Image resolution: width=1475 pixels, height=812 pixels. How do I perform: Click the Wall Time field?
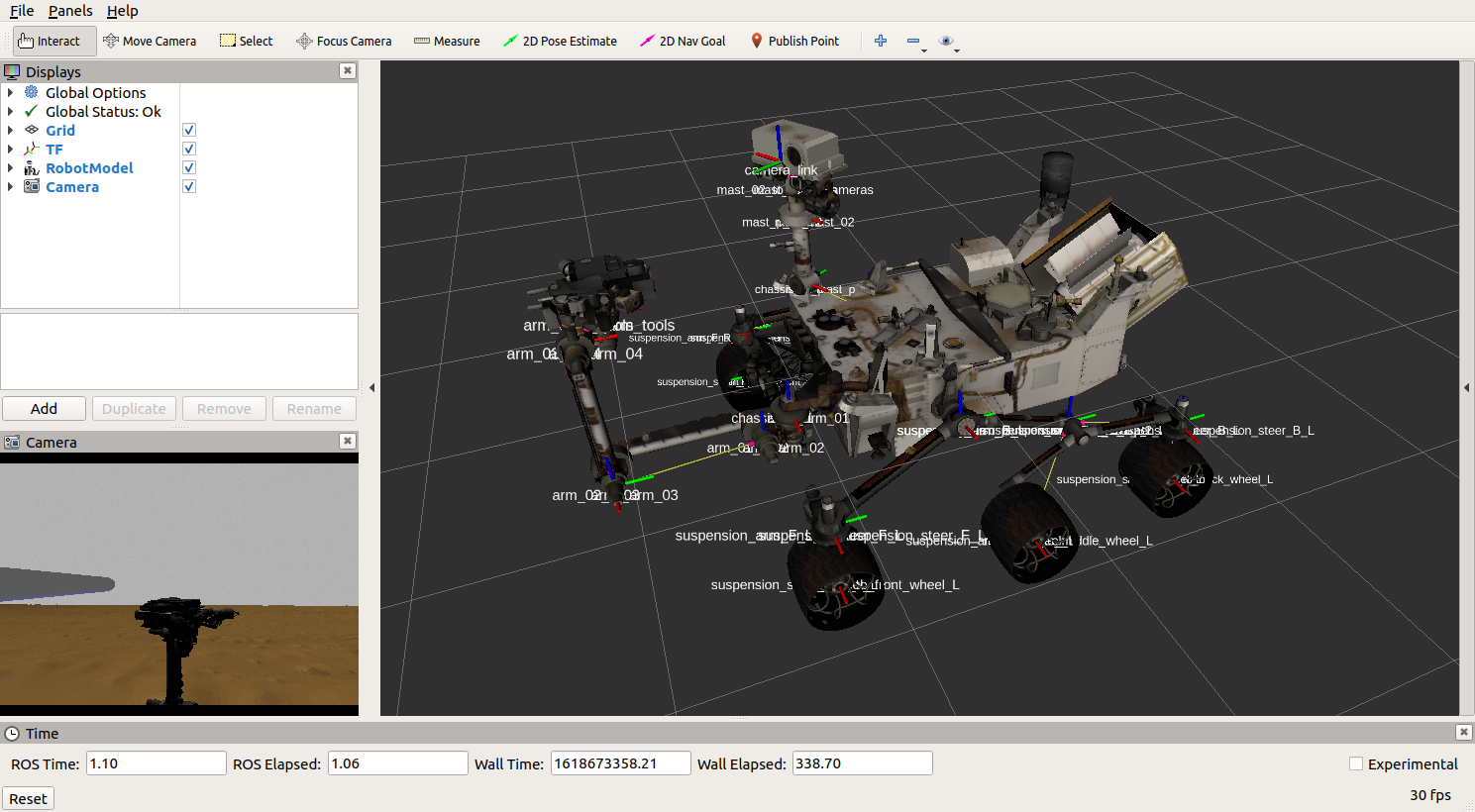[x=620, y=763]
